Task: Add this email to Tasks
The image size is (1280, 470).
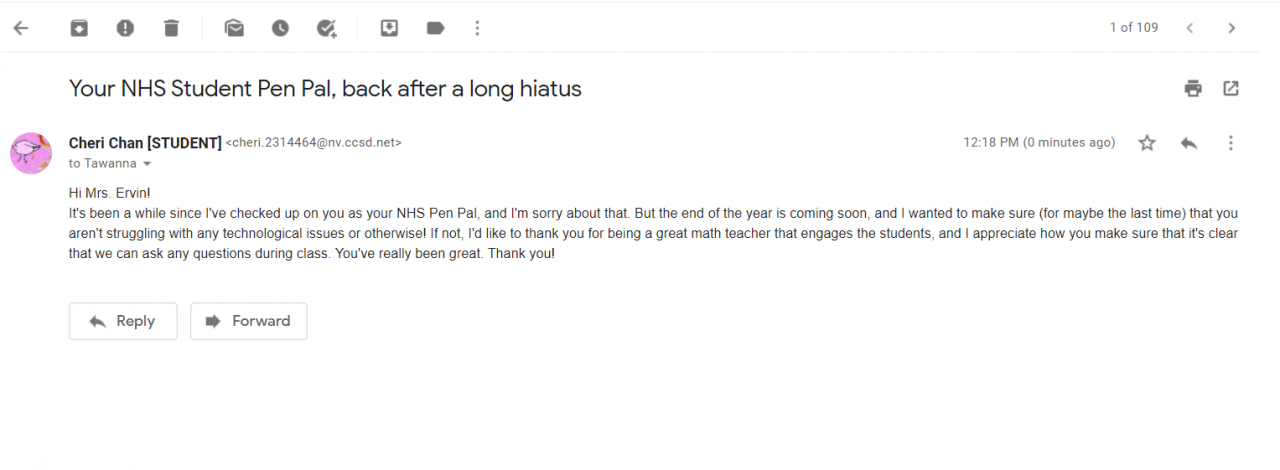Action: pos(326,28)
